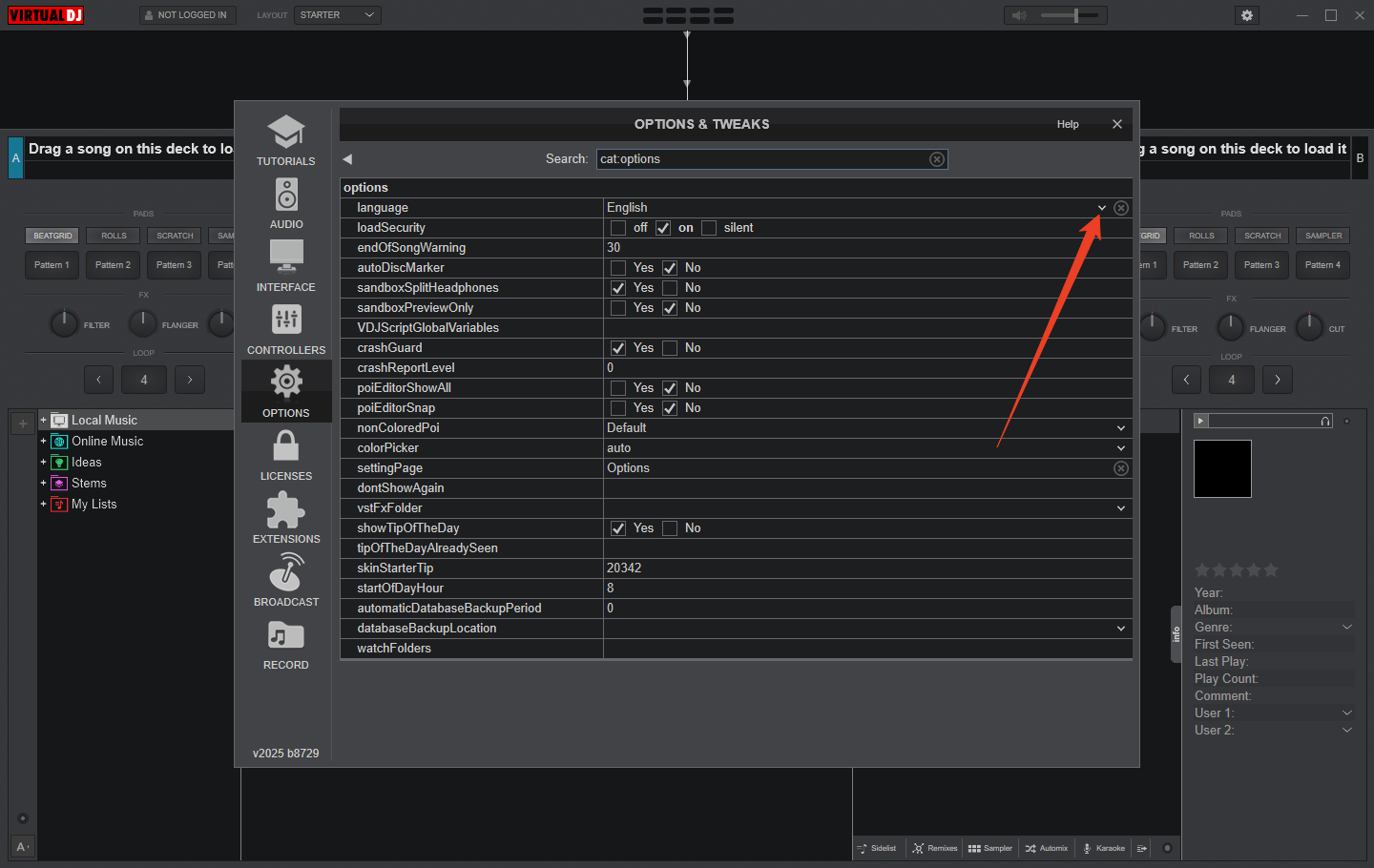Switch to the Sampler tab in bottom bar
The width and height of the screenshot is (1374, 868).
pyautogui.click(x=990, y=848)
